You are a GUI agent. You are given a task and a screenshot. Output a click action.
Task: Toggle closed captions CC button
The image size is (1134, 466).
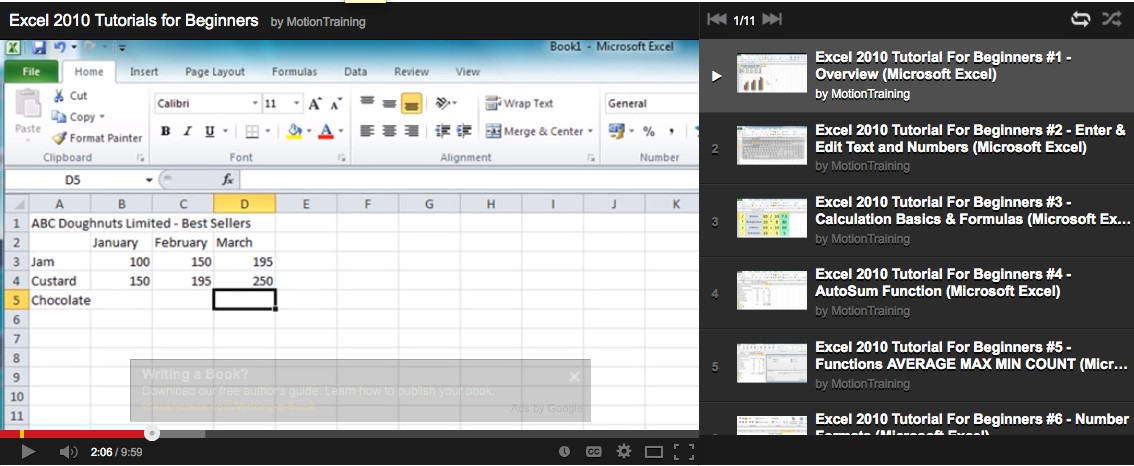pos(593,452)
